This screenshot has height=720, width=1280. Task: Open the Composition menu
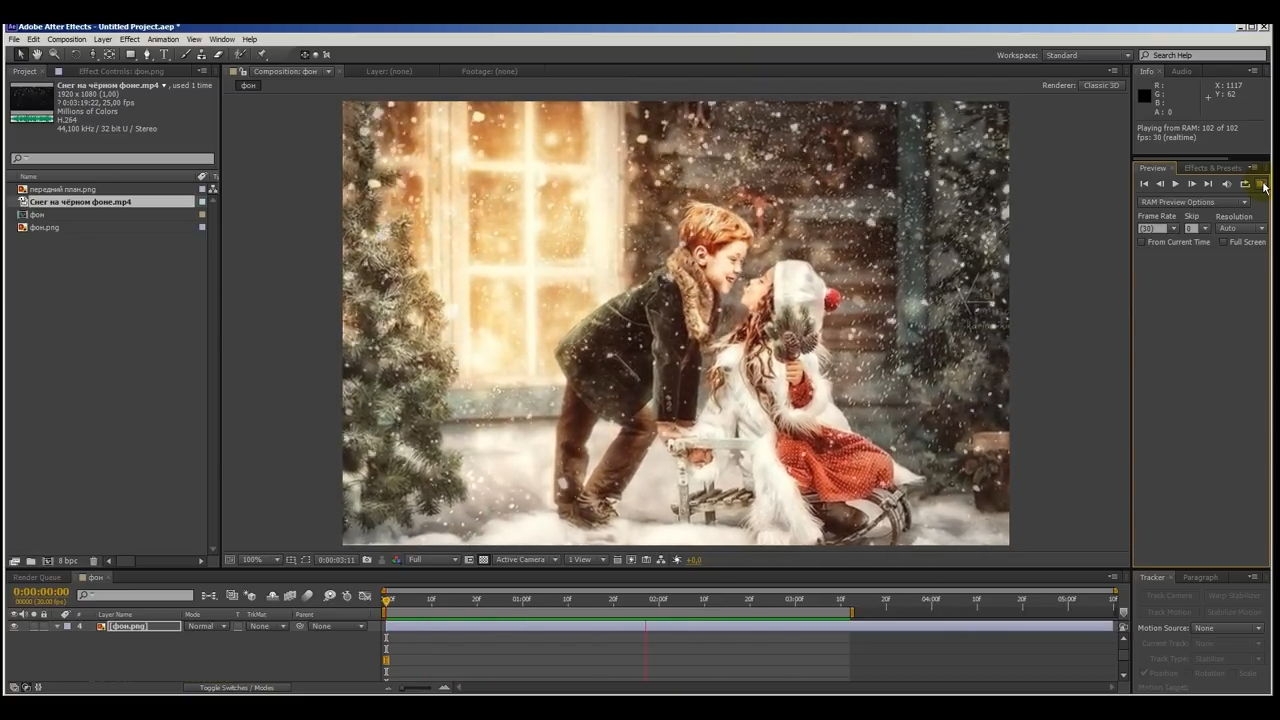pos(67,39)
